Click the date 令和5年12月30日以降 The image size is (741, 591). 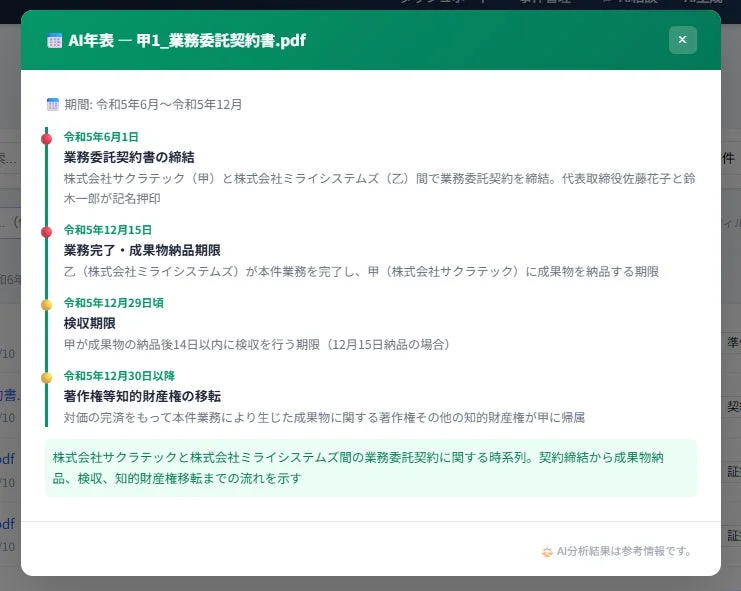tap(120, 376)
